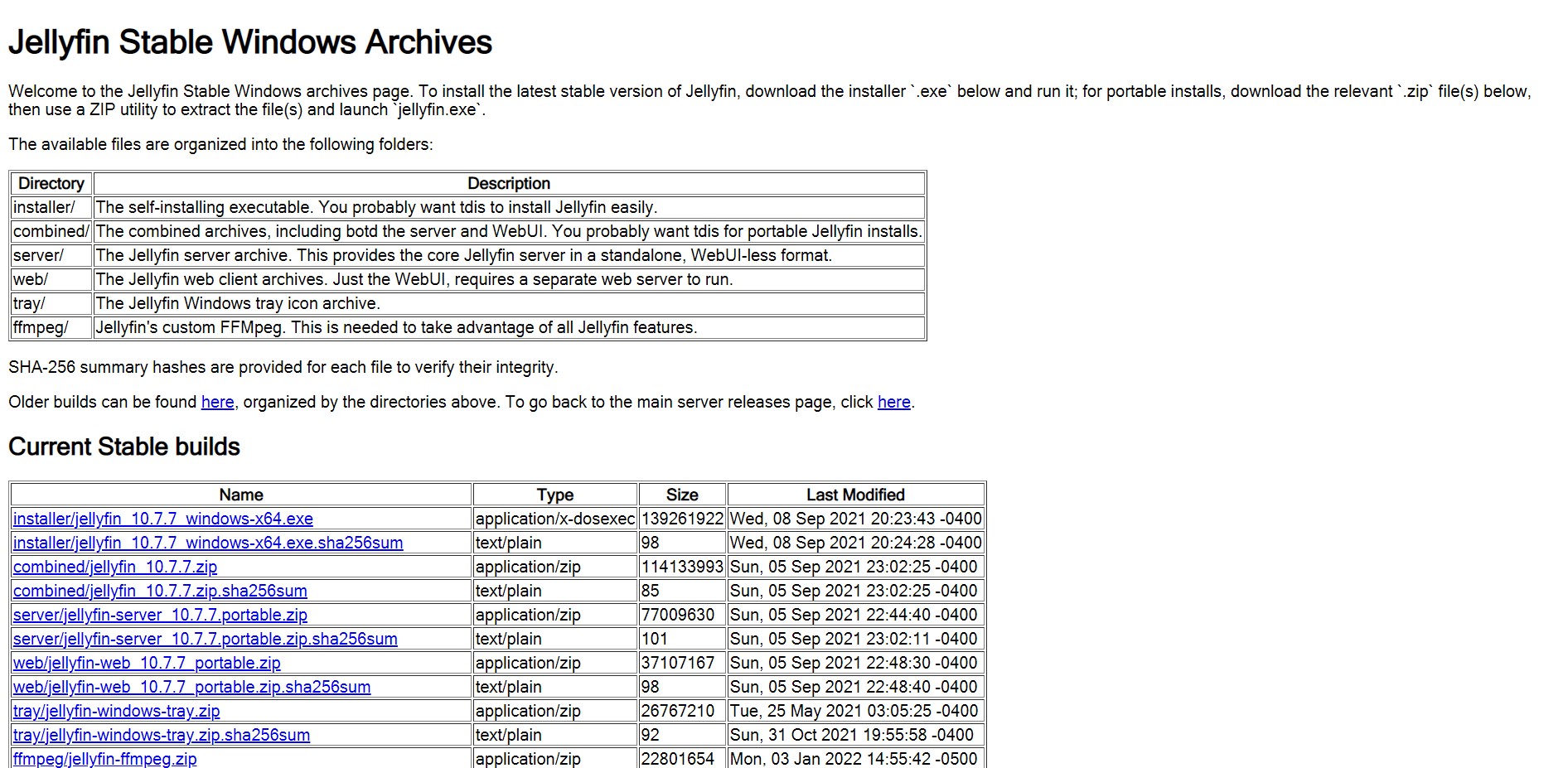Click date 'Mon, 03 Jan 2022 14:55:42 -0500'

pos(856,758)
